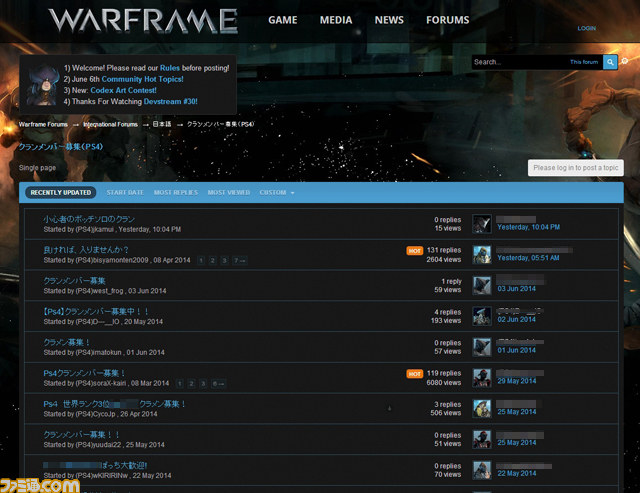Click the search magnifier button
This screenshot has width=640, height=493.
click(x=610, y=62)
